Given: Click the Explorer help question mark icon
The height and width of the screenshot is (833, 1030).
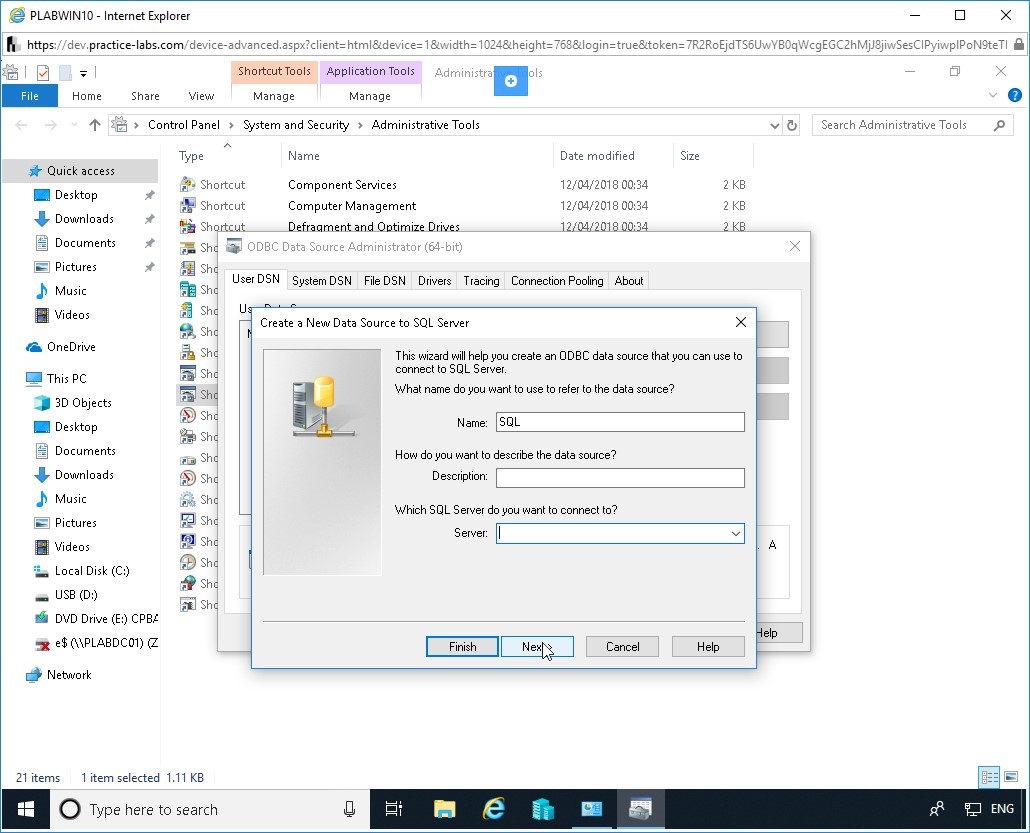Looking at the screenshot, I should coord(1015,95).
